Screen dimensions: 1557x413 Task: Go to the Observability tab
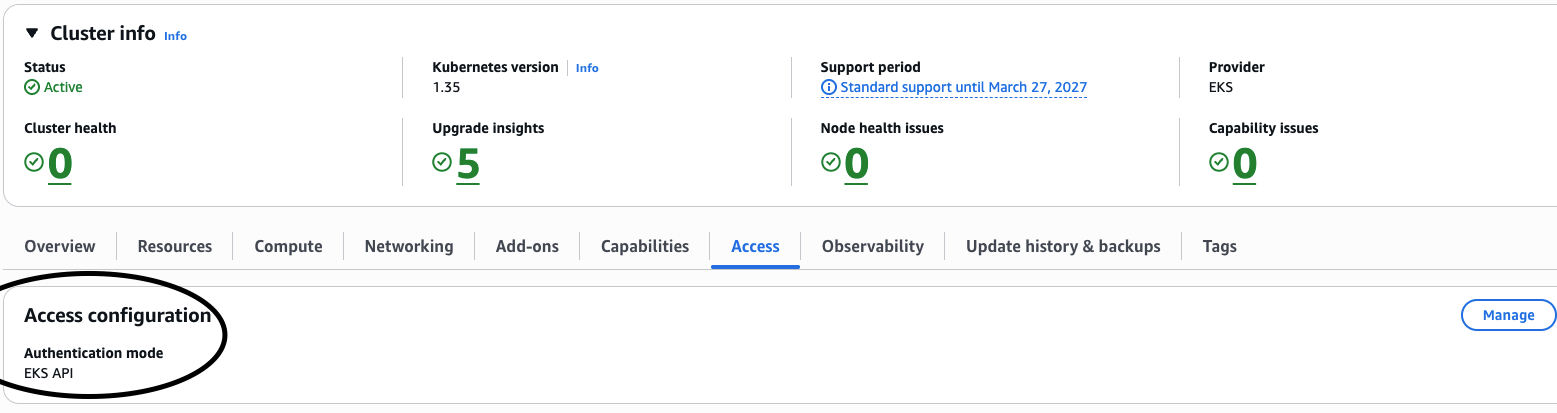(x=872, y=246)
